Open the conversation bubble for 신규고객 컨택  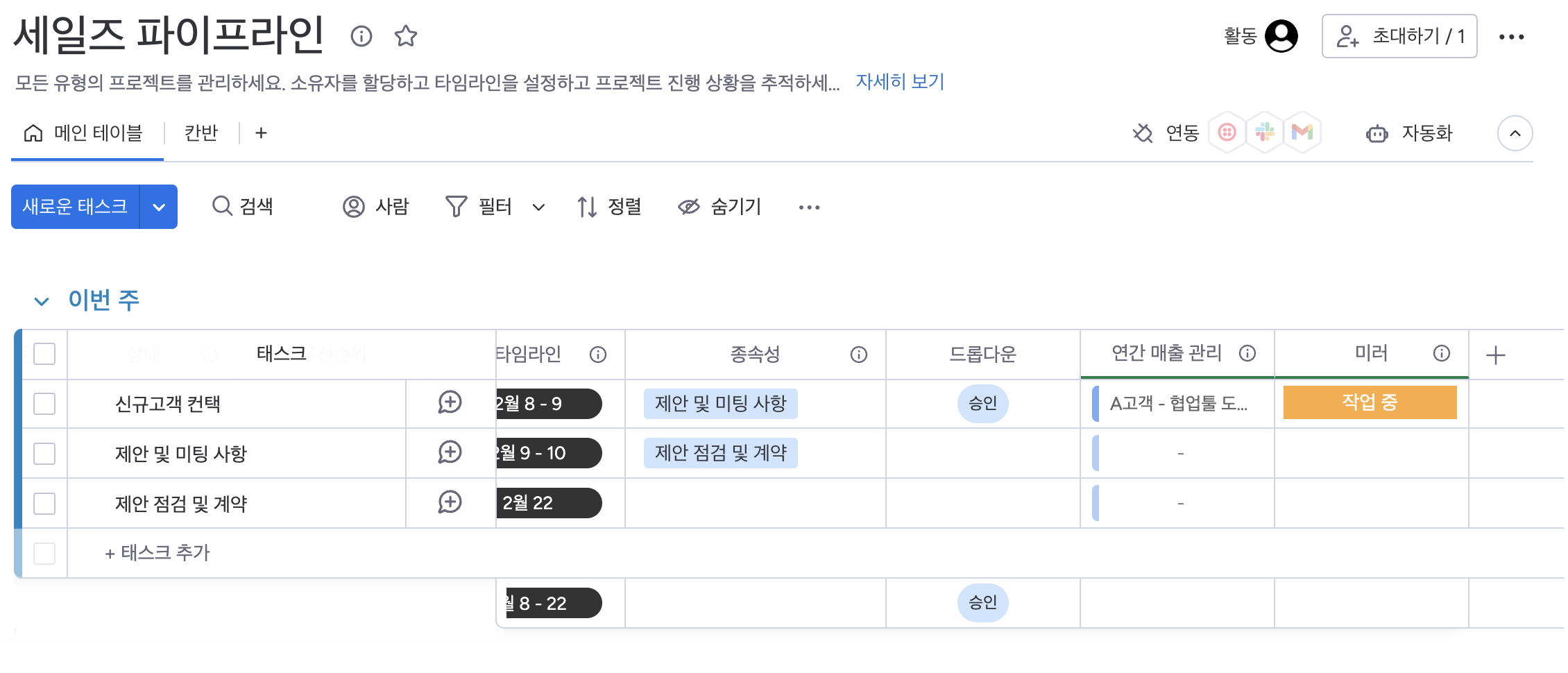[450, 402]
